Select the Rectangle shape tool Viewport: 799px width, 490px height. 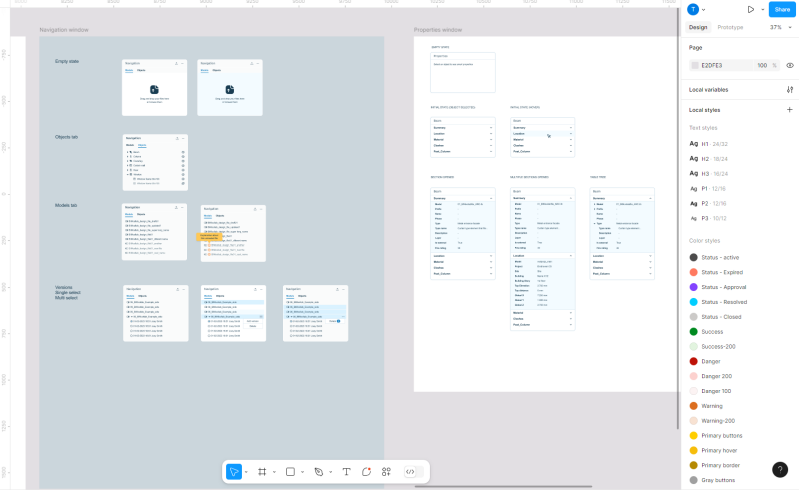click(290, 472)
